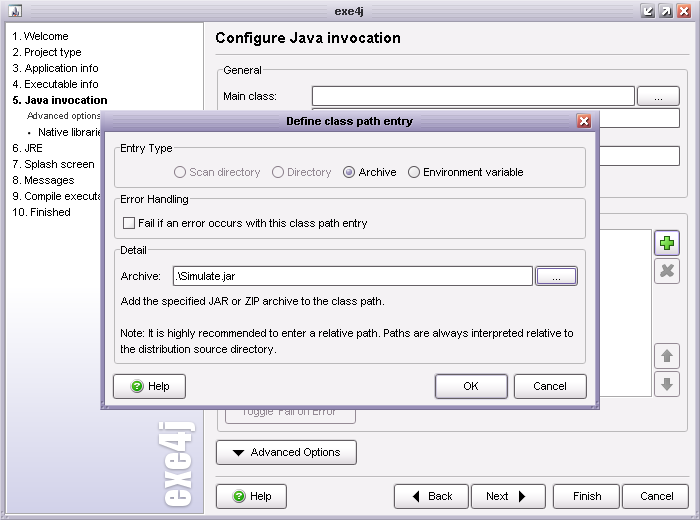Open main class browser ellipsis button
Image resolution: width=700 pixels, height=520 pixels.
pos(659,96)
